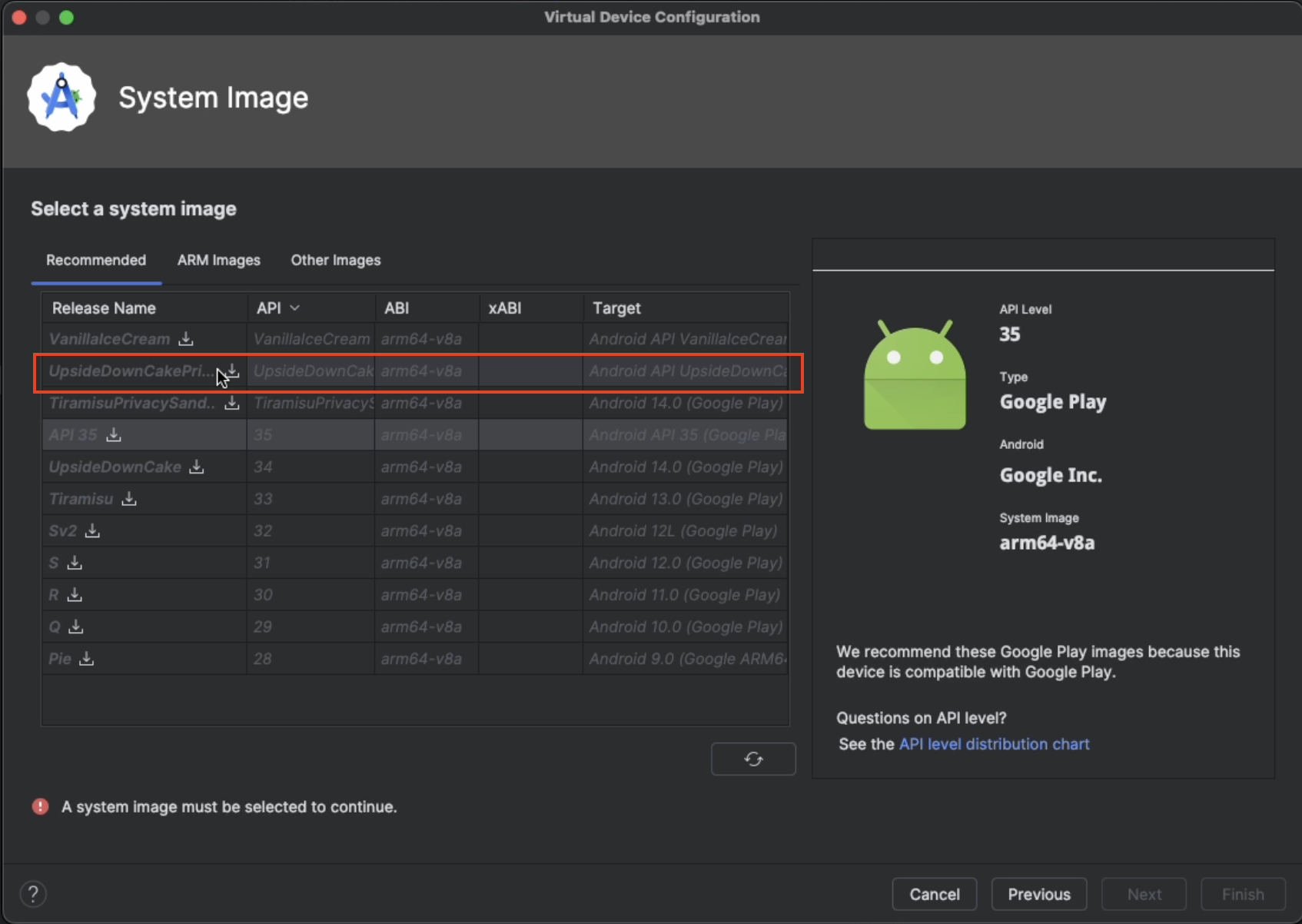Click the API cell showing 28
Screen dimensions: 1302x924
pos(311,659)
